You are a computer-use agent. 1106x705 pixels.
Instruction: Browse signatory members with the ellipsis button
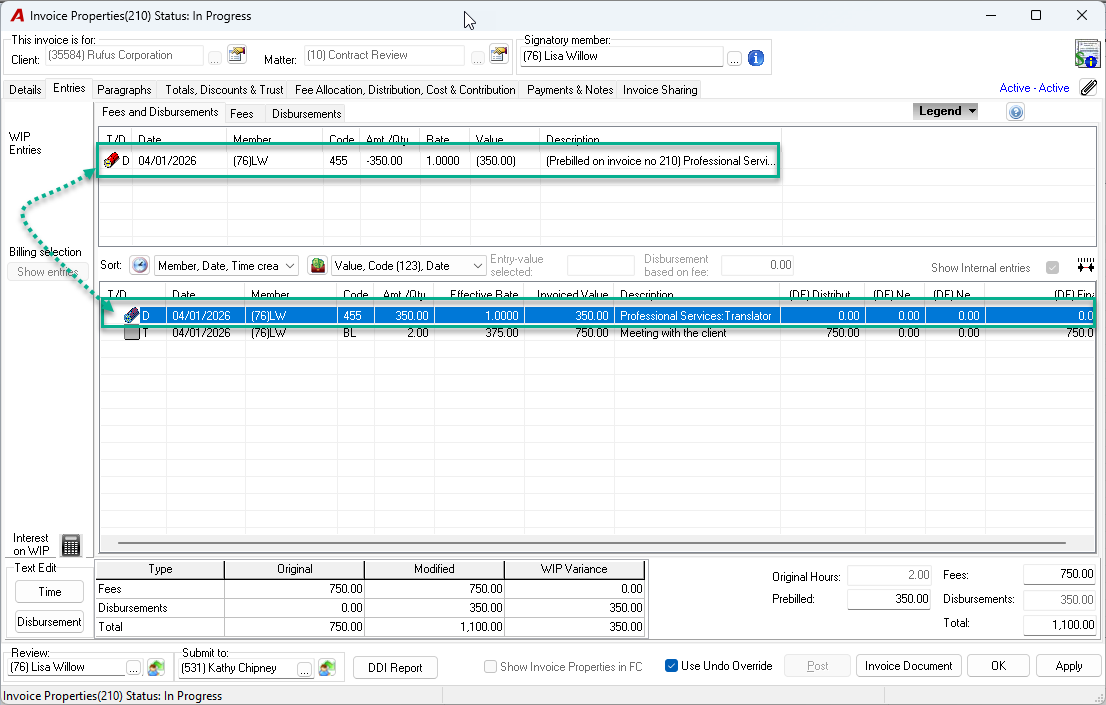[x=734, y=59]
